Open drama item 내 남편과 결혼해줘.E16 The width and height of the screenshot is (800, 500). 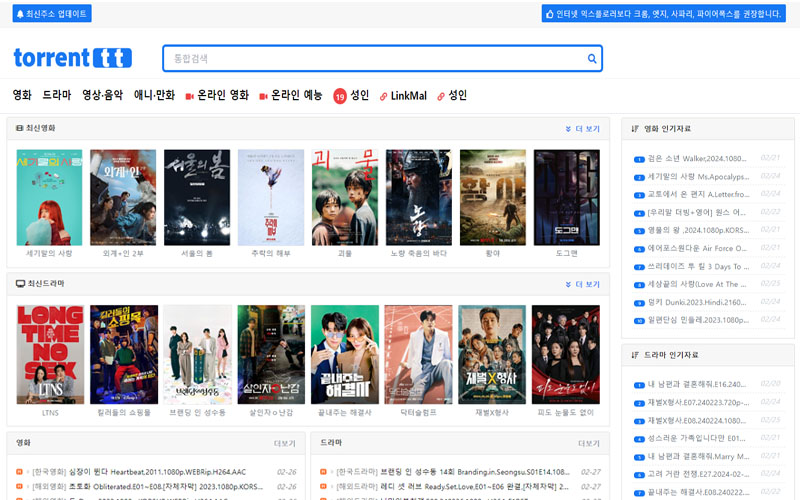coord(699,385)
